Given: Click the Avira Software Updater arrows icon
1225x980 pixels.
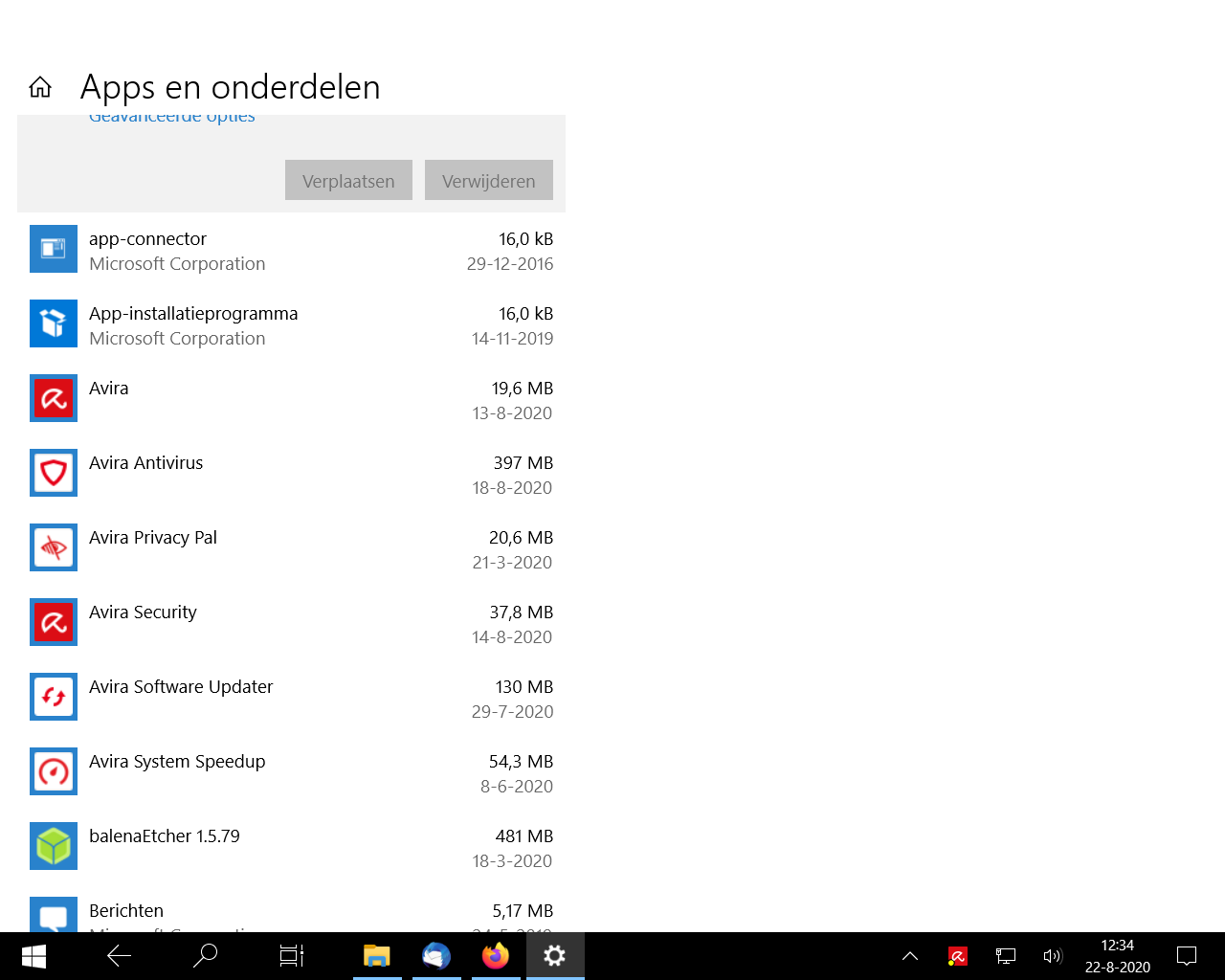Looking at the screenshot, I should [54, 697].
